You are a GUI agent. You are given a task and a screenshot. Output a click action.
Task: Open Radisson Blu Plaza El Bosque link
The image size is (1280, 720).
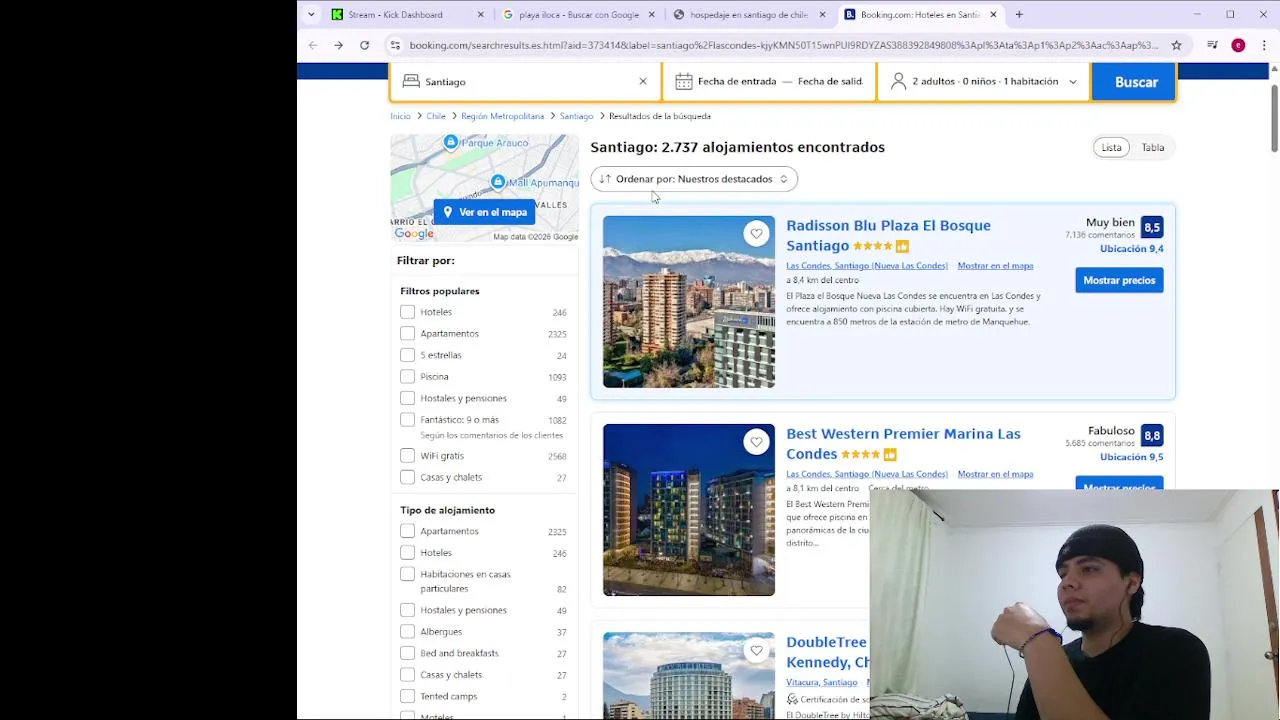(x=888, y=235)
